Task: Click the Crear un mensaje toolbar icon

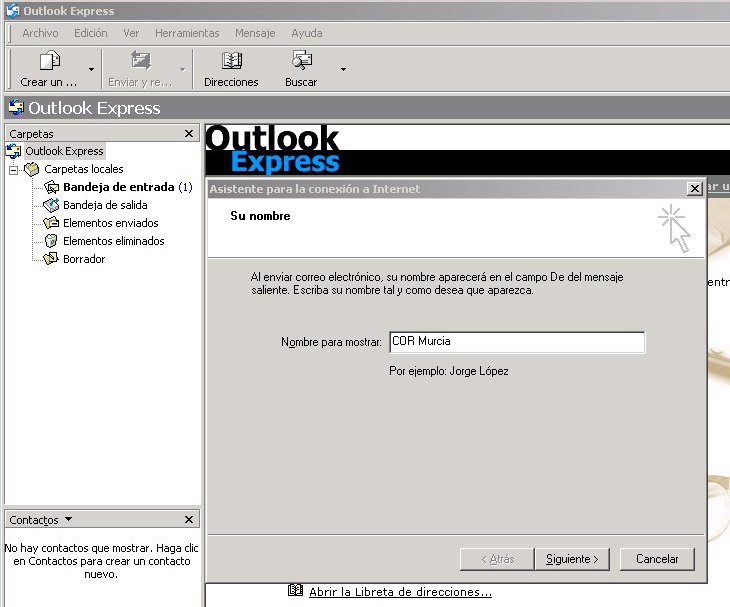Action: tap(48, 62)
